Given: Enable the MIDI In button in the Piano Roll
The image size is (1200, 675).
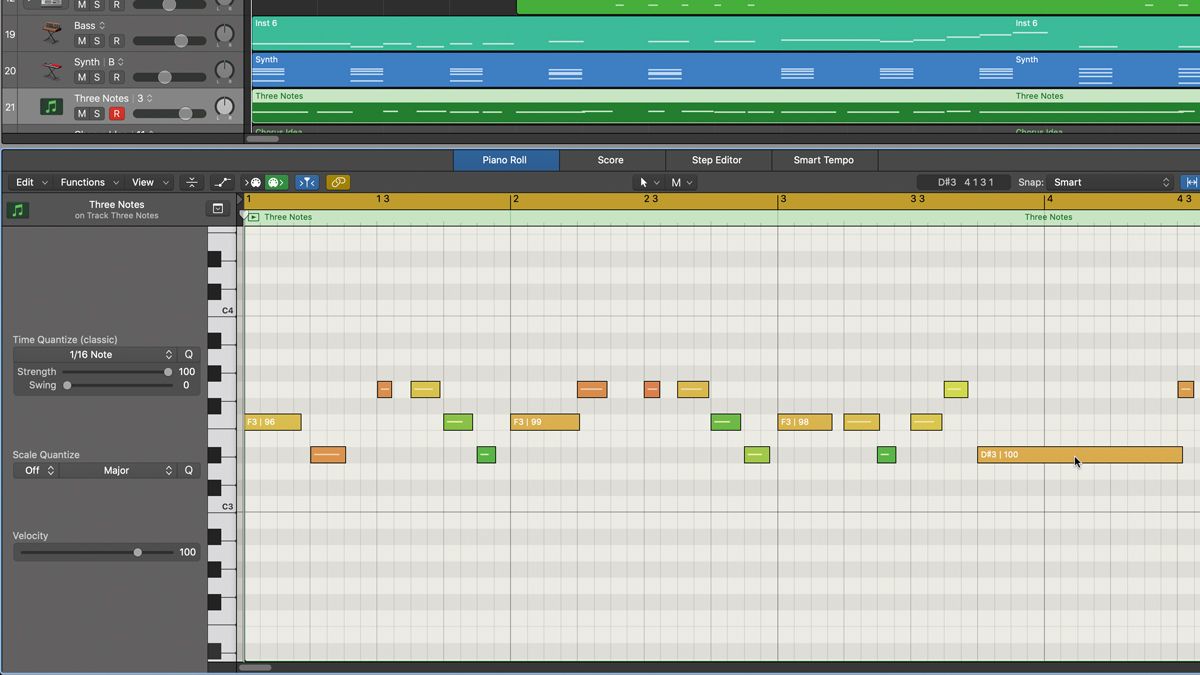Looking at the screenshot, I should click(x=254, y=182).
